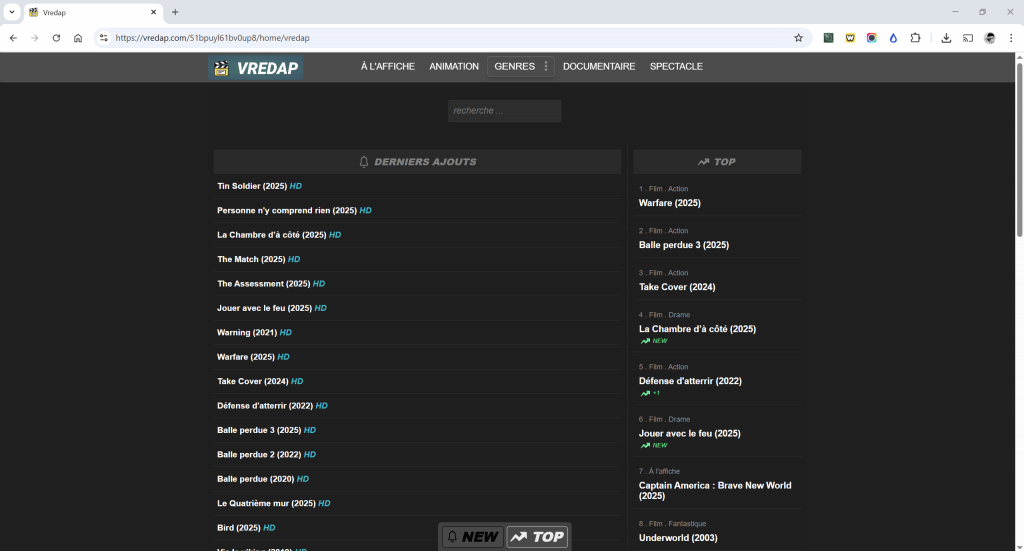
Task: Click the DERNIERS AJOUTS header
Action: [x=417, y=162]
